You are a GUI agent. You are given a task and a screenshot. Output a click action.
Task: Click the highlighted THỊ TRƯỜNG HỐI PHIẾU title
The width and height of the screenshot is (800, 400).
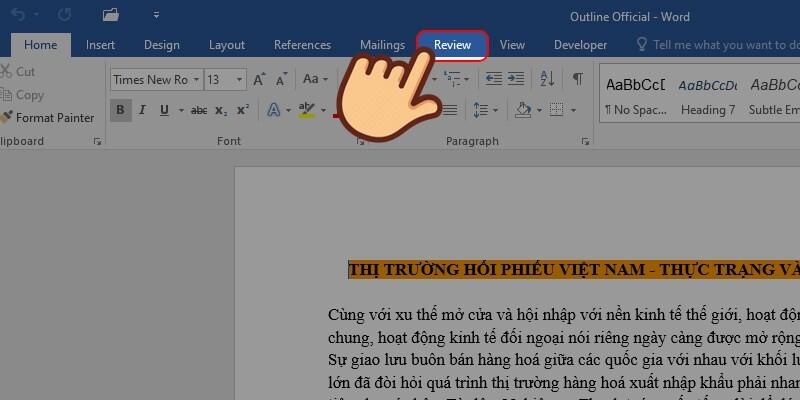574,270
